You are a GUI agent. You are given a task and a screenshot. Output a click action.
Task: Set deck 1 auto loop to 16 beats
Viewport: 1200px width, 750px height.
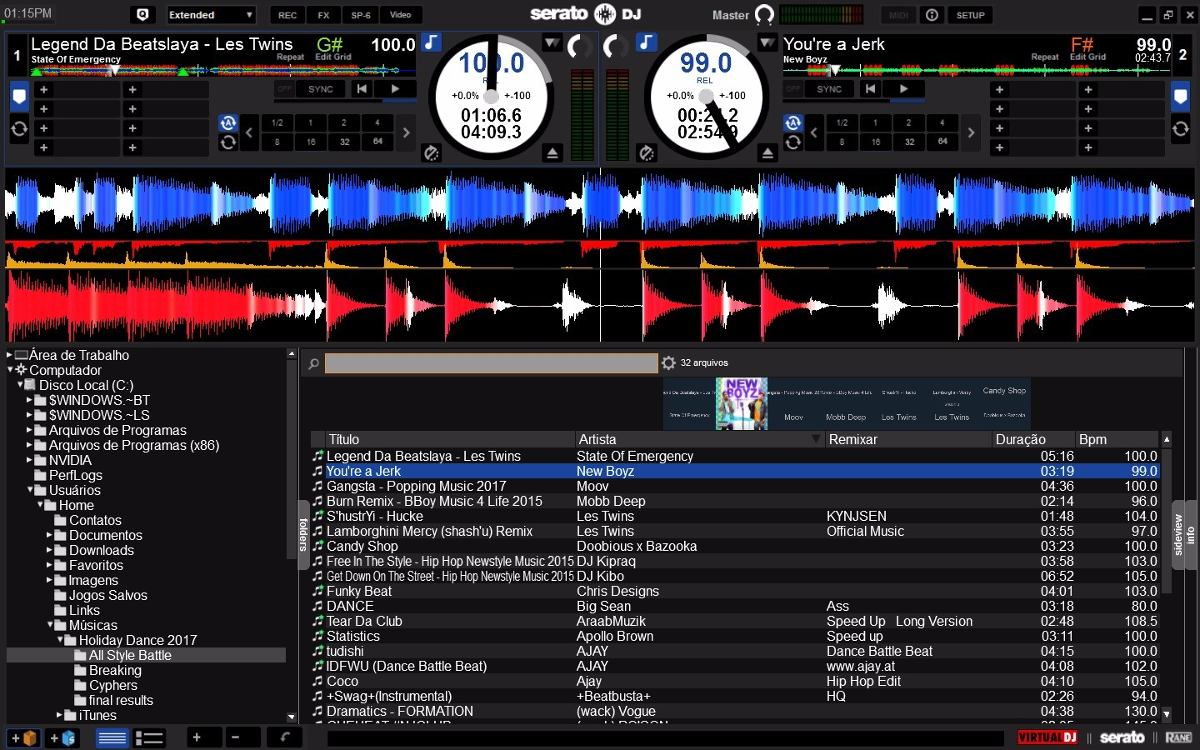pyautogui.click(x=310, y=142)
